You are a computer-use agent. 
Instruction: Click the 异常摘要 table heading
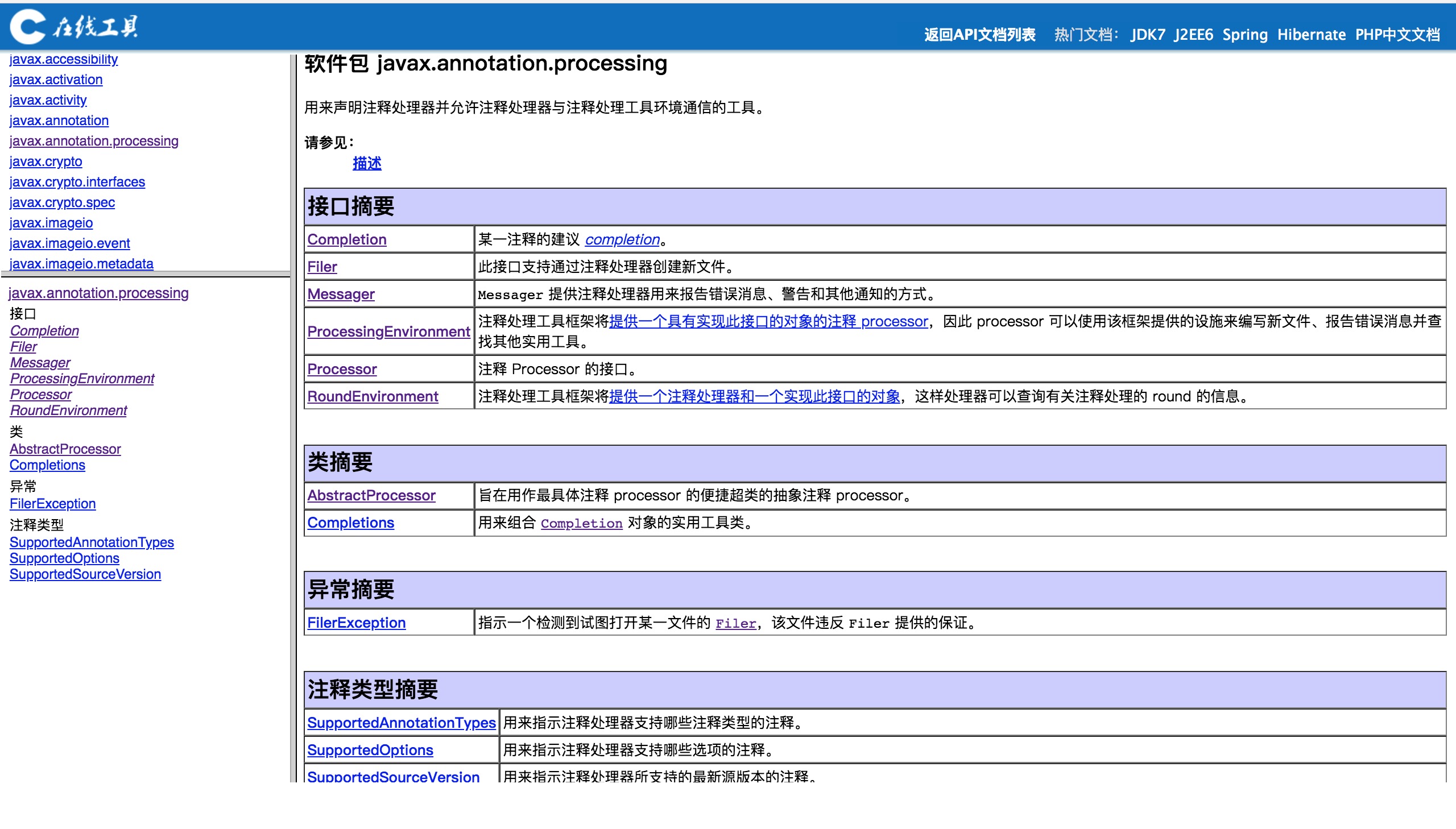[x=351, y=590]
